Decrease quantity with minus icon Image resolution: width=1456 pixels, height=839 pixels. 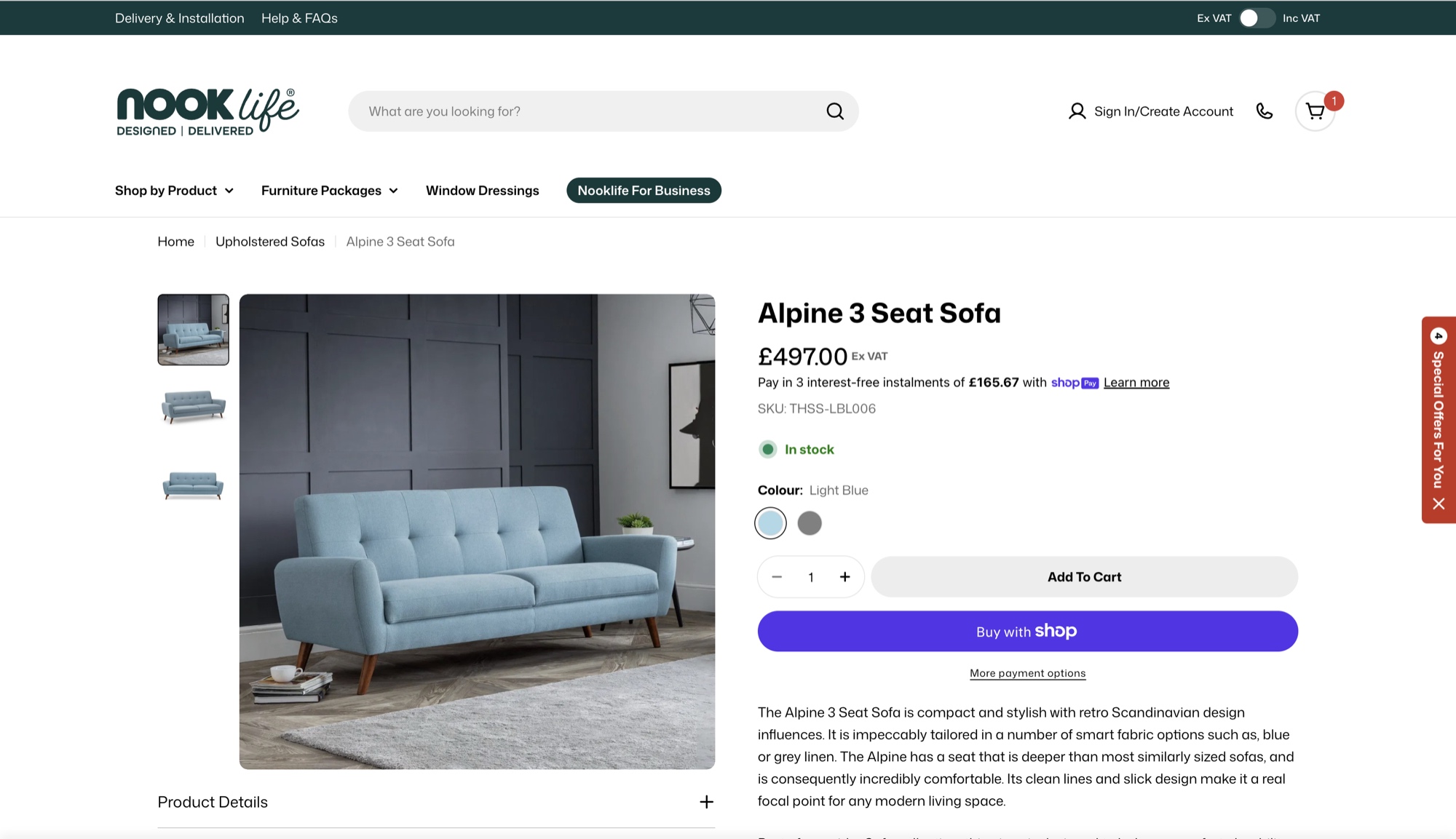click(x=777, y=577)
